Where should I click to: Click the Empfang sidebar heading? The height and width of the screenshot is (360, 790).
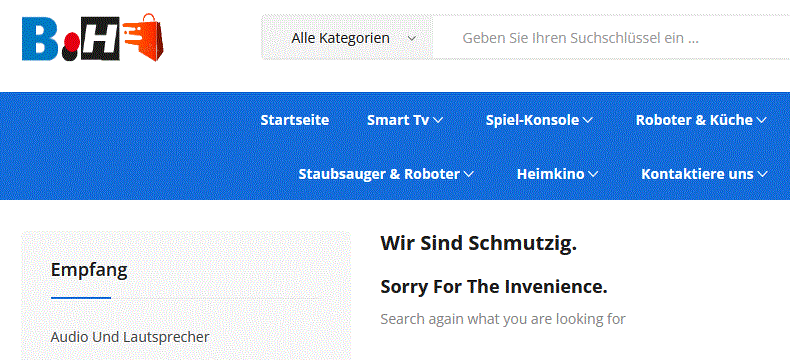click(89, 270)
